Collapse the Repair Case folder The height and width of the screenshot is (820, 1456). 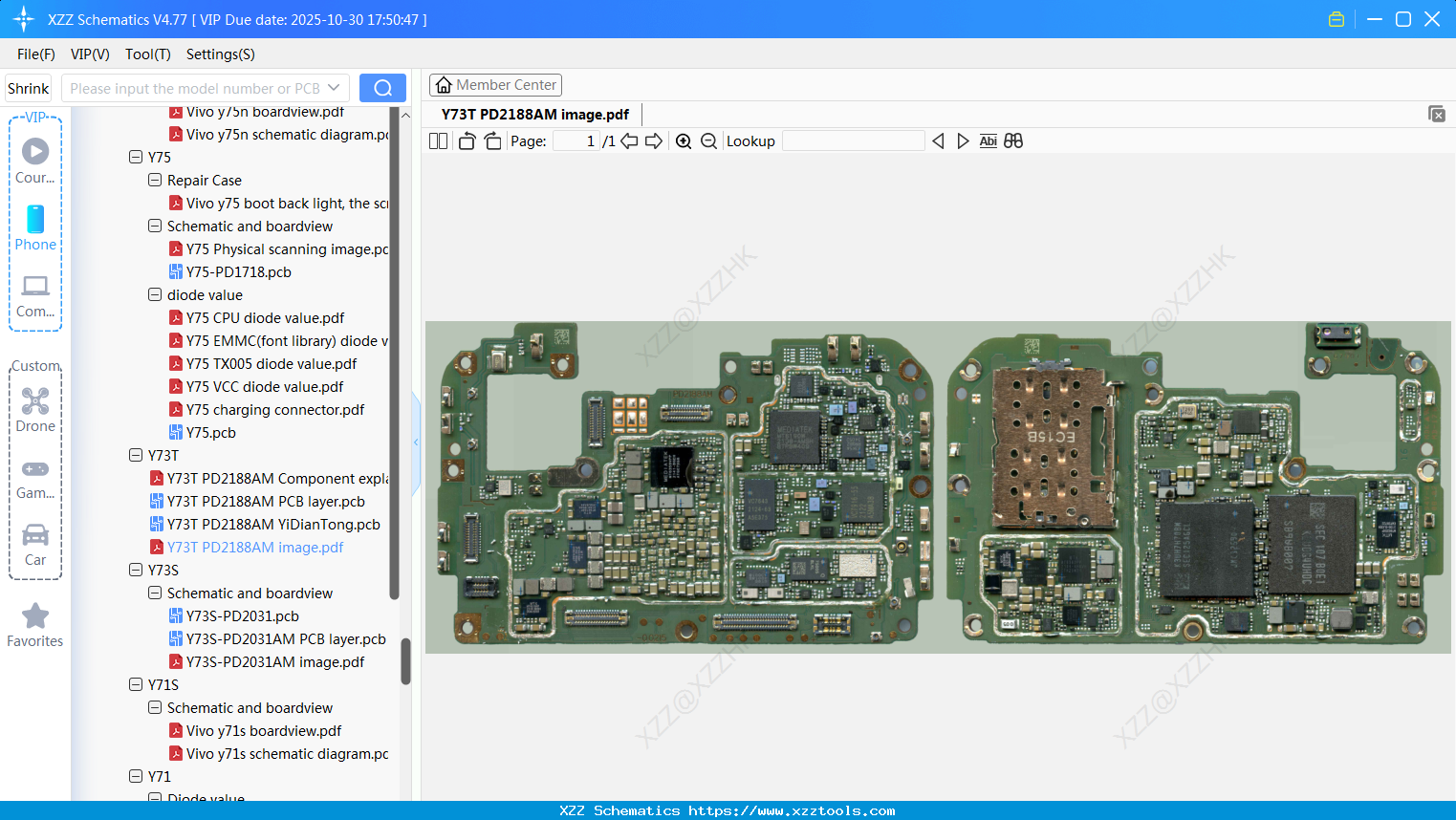pyautogui.click(x=155, y=181)
